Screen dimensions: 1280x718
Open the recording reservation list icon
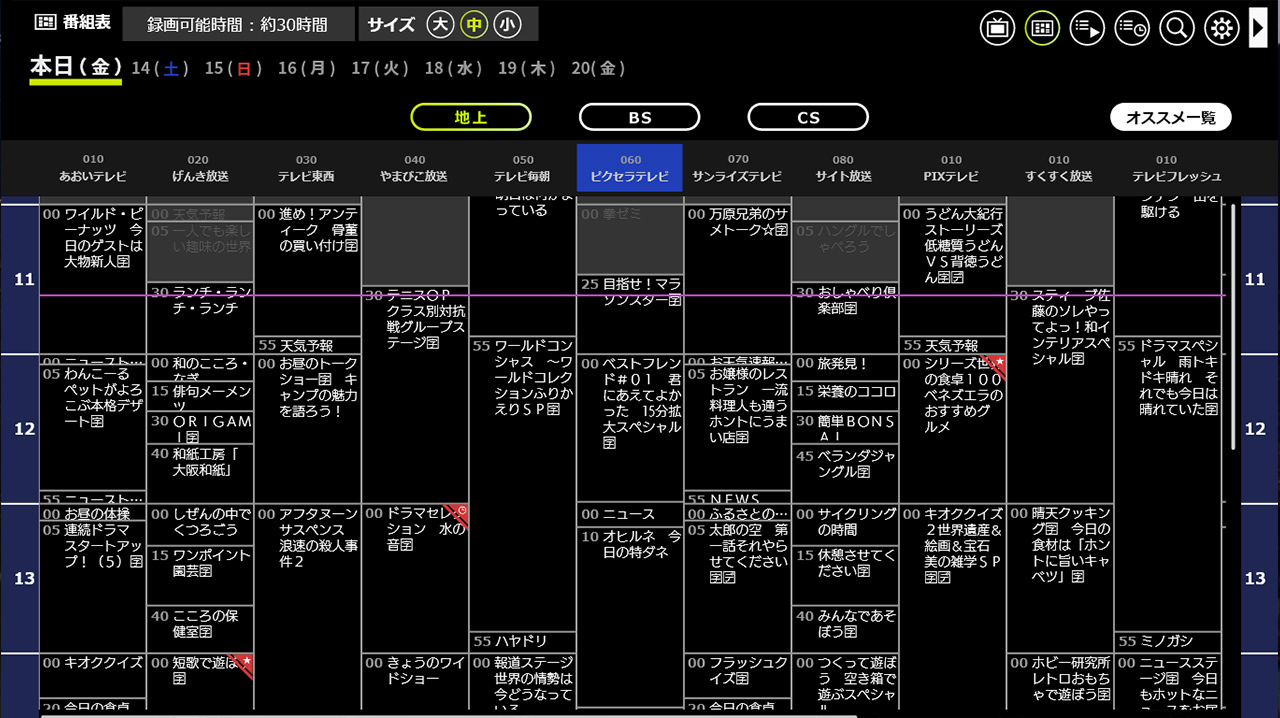[x=1132, y=28]
